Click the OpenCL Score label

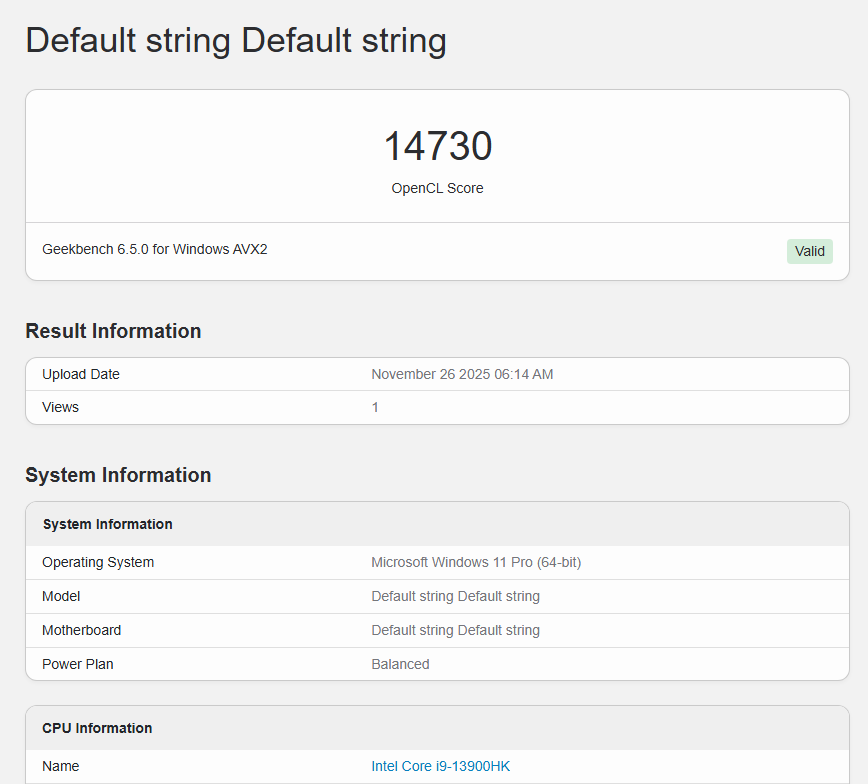(437, 188)
